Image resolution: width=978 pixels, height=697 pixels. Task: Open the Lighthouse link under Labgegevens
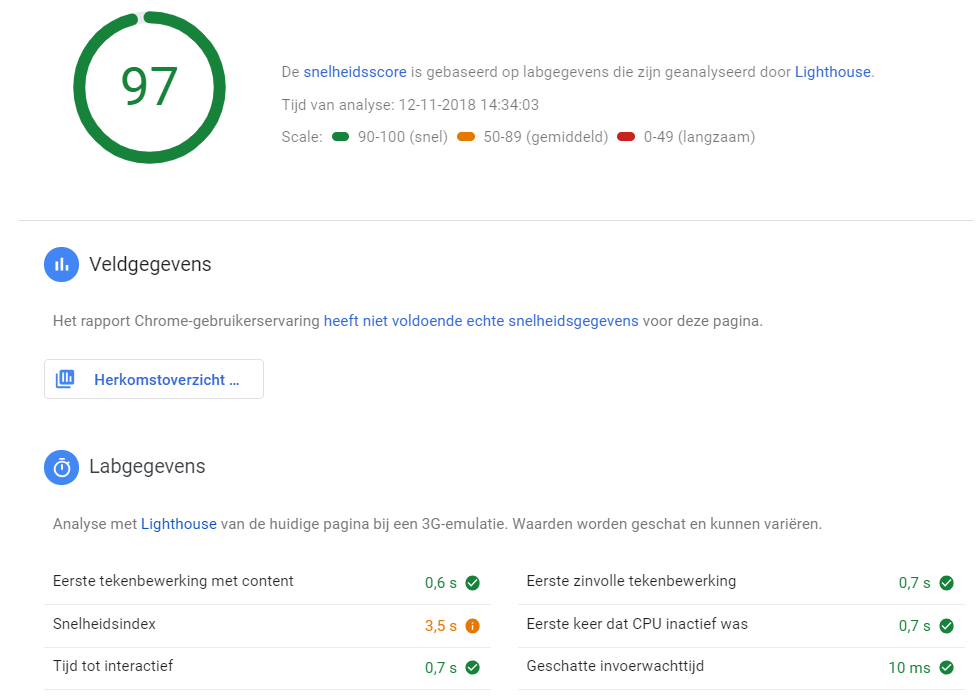click(179, 524)
